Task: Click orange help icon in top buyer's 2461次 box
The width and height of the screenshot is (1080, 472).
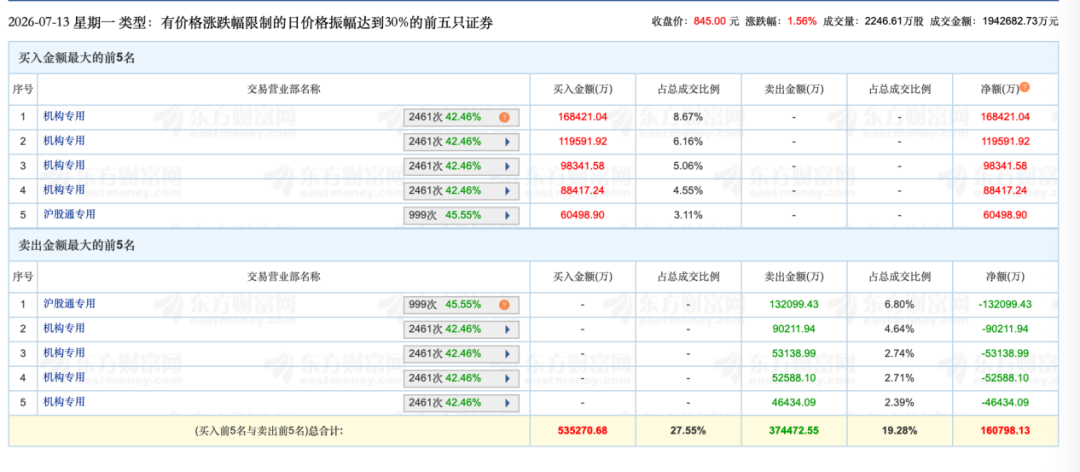Action: tap(504, 117)
